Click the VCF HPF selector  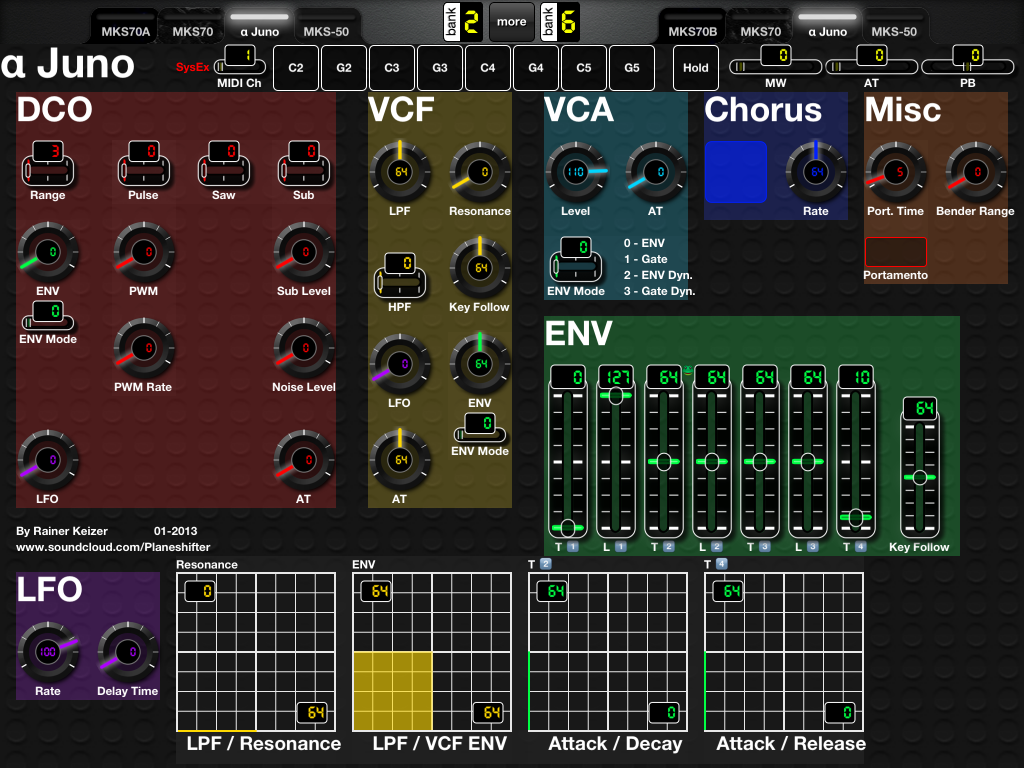tap(400, 275)
